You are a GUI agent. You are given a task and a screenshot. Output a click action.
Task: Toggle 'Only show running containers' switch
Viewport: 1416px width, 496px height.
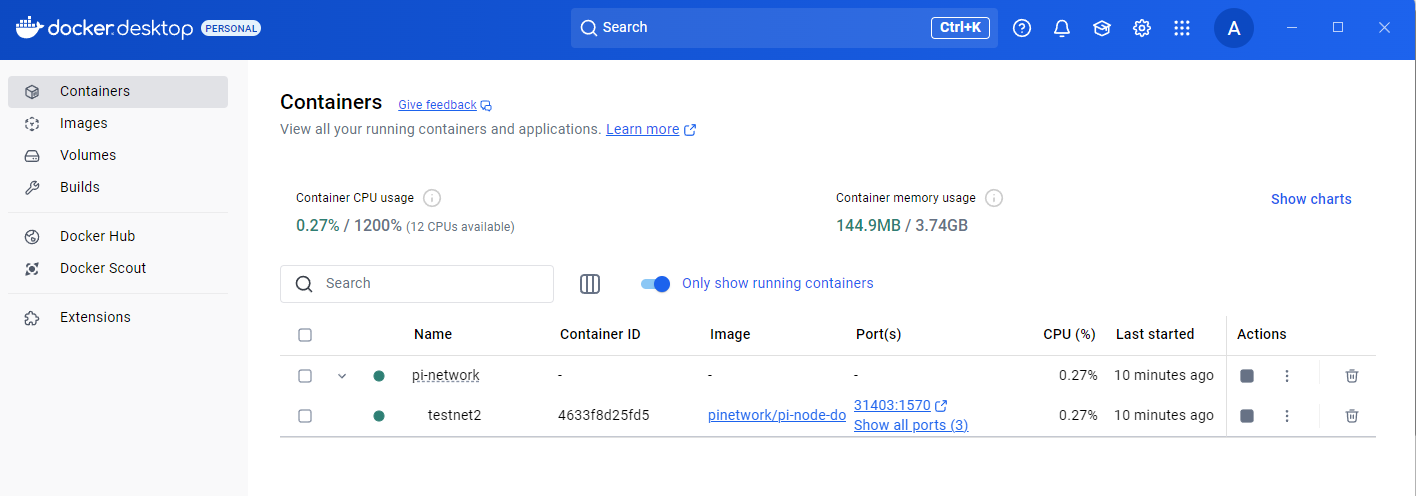coord(655,284)
